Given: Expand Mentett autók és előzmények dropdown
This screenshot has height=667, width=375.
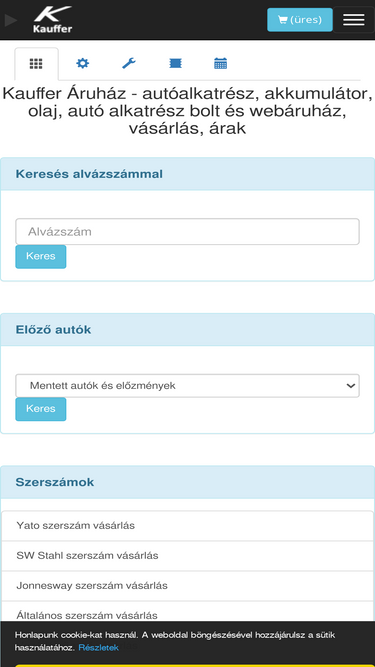Looking at the screenshot, I should click(188, 386).
